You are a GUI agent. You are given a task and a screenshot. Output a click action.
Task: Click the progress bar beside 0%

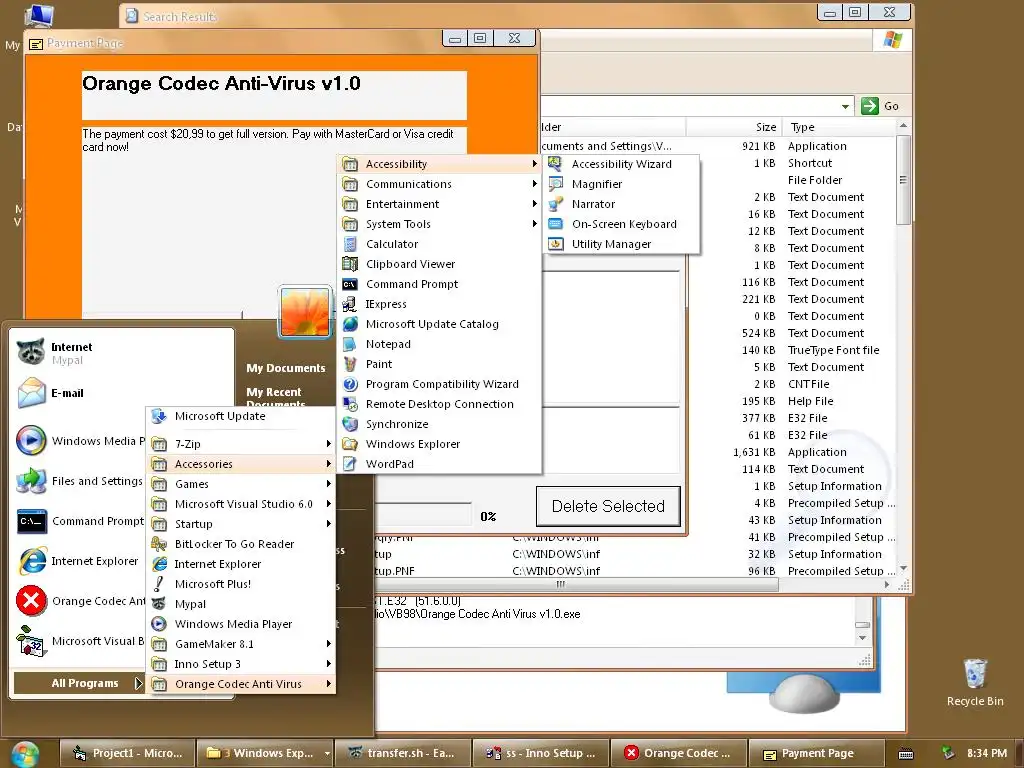[x=423, y=515]
